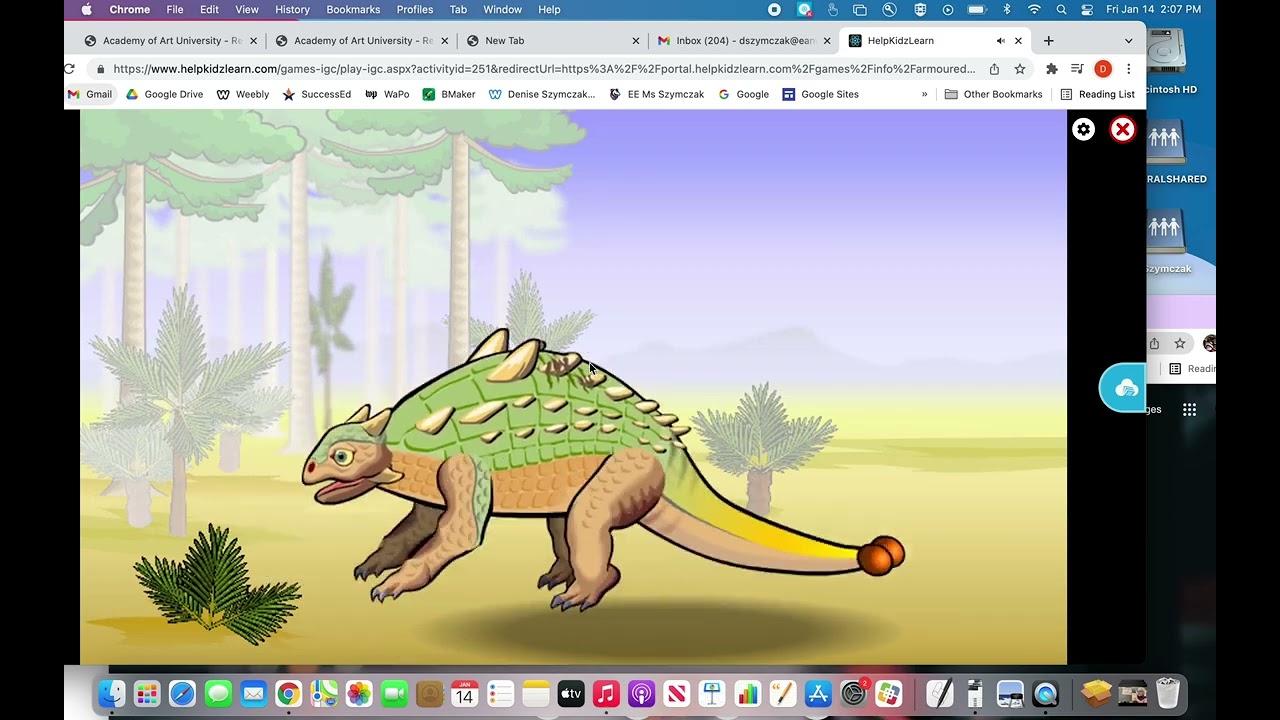Bookmark this page with the star icon

tap(1020, 69)
